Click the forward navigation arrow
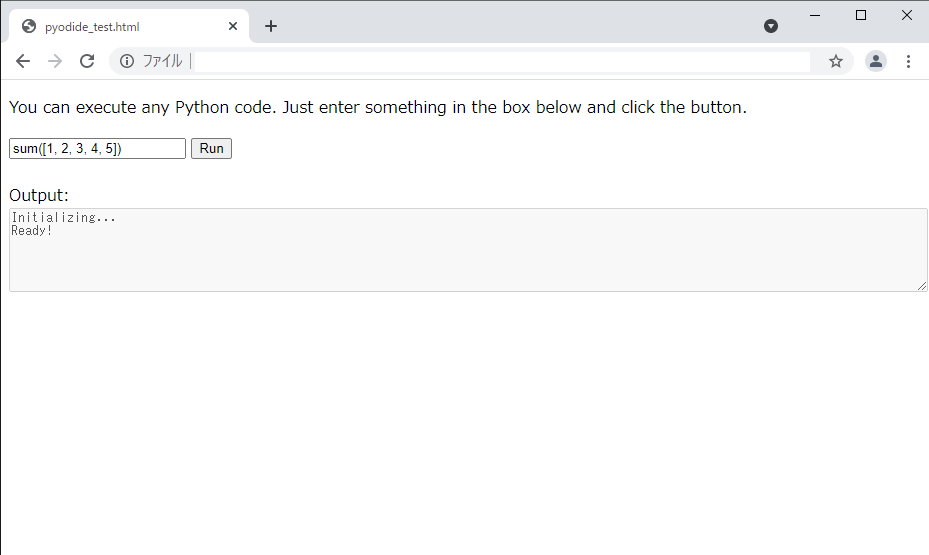 pyautogui.click(x=55, y=61)
